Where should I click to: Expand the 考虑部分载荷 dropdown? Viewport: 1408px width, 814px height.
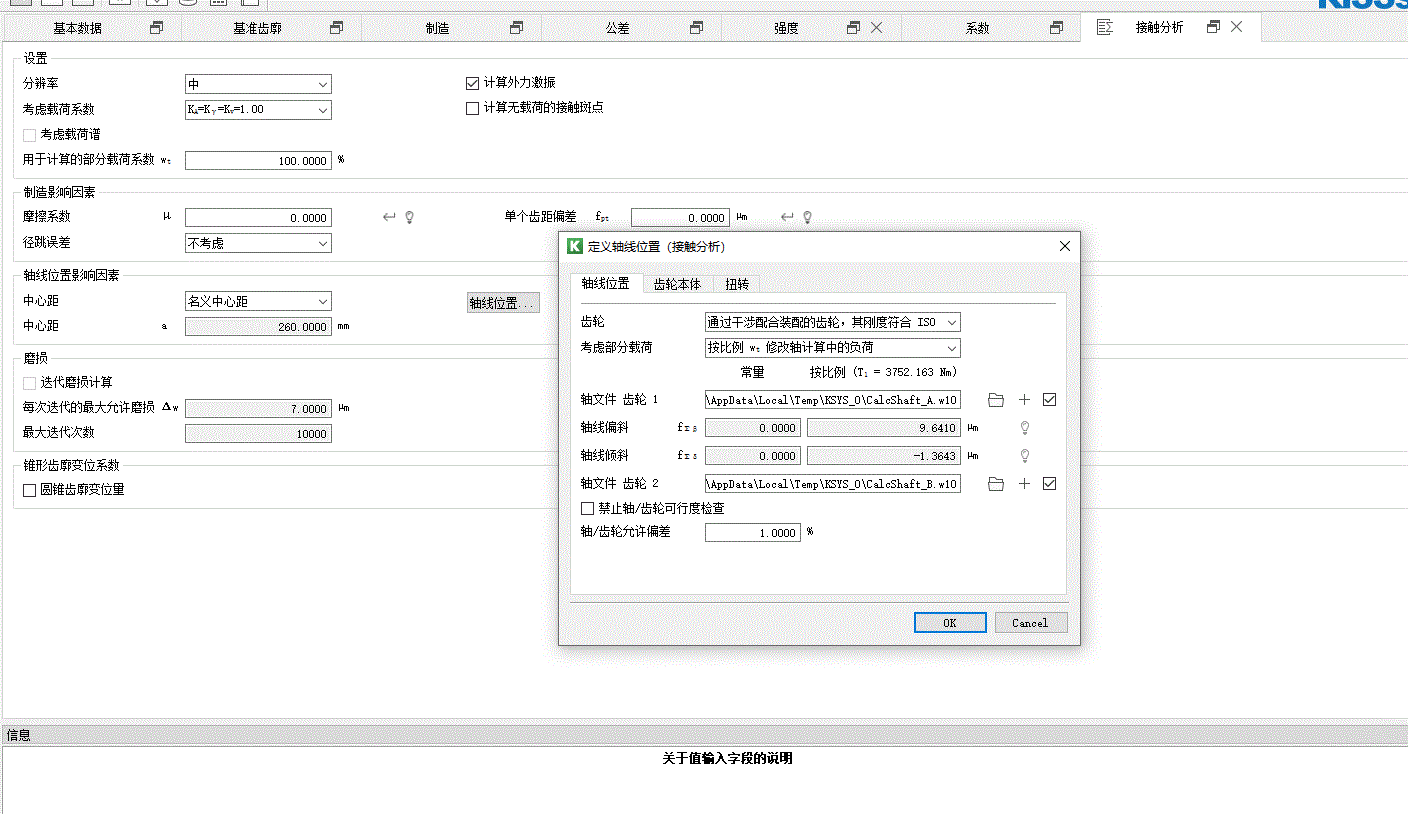(832, 348)
